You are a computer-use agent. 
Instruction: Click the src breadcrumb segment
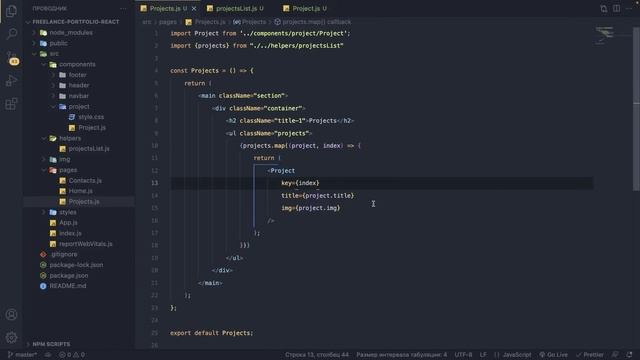[147, 22]
